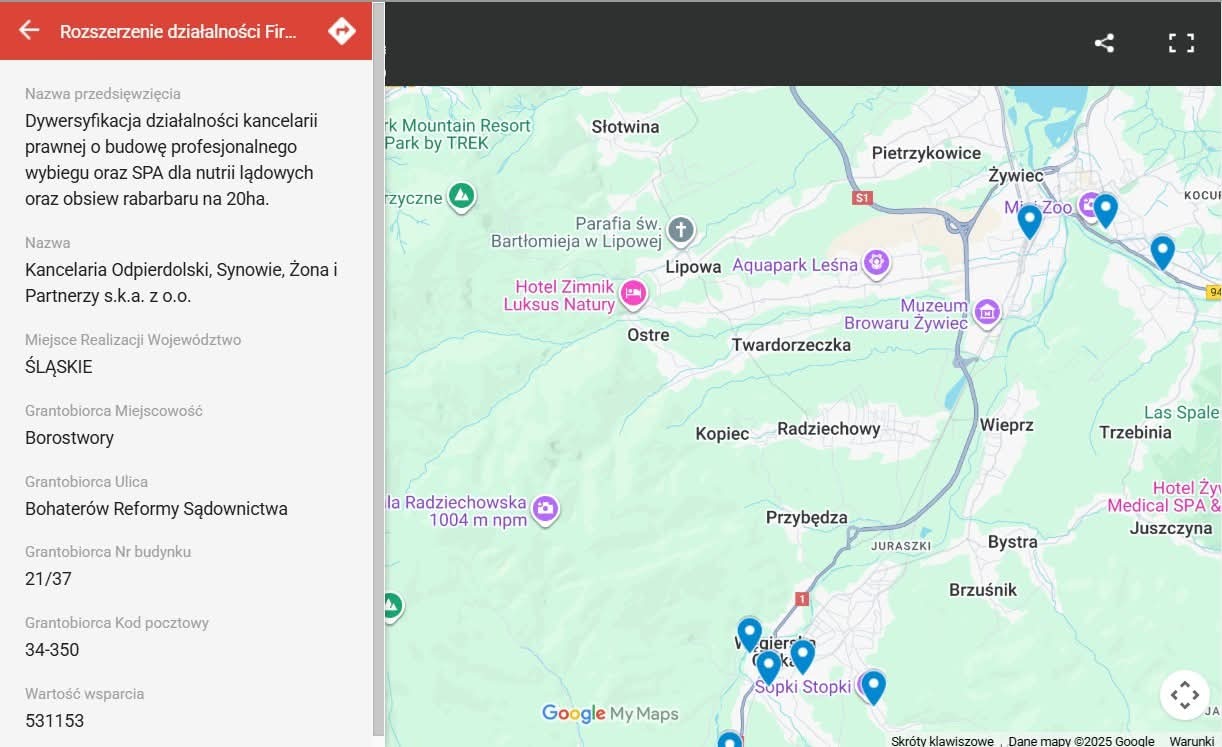Image resolution: width=1222 pixels, height=747 pixels.
Task: Click the share map icon
Action: pos(1104,43)
